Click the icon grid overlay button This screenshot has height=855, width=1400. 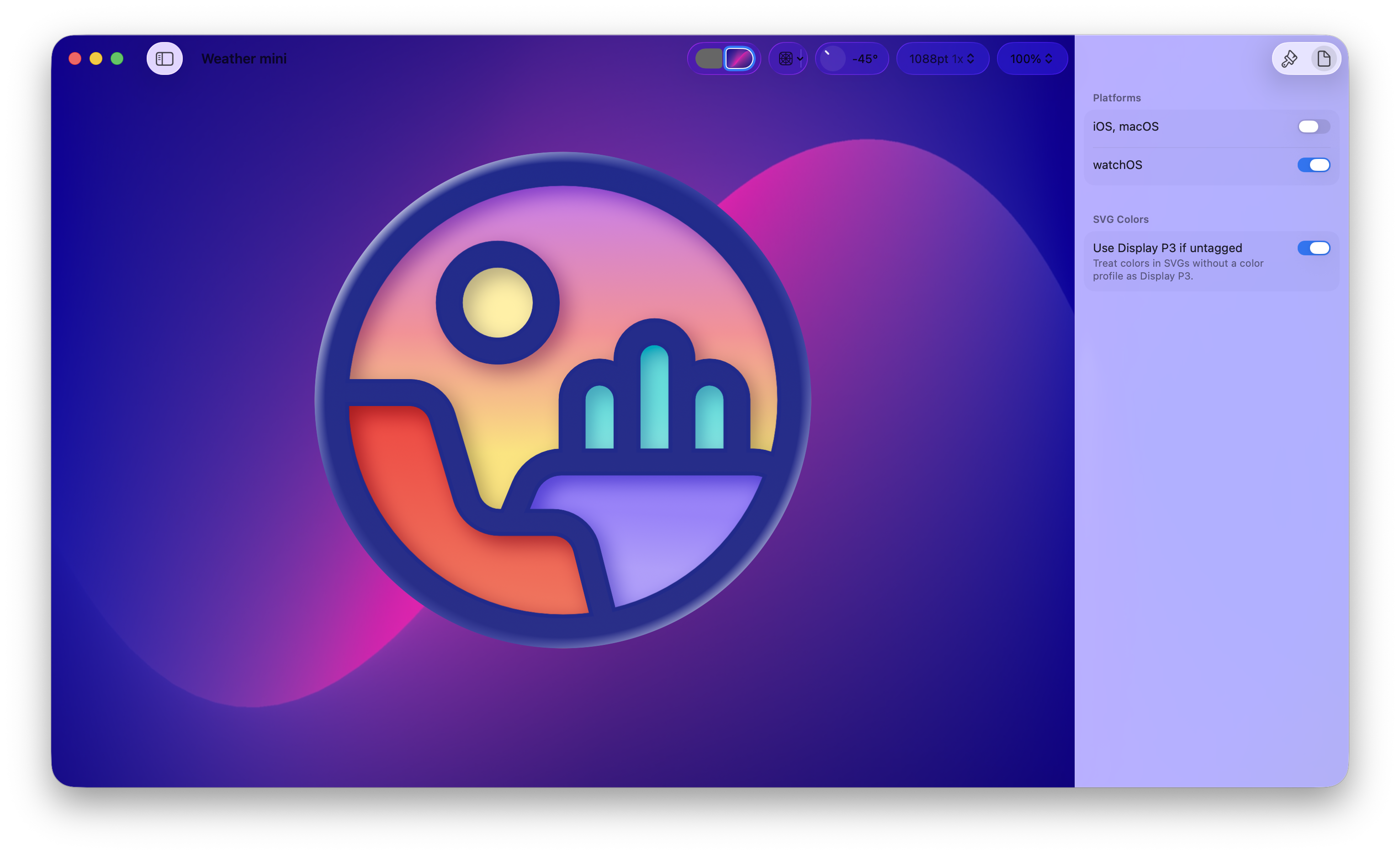785,58
